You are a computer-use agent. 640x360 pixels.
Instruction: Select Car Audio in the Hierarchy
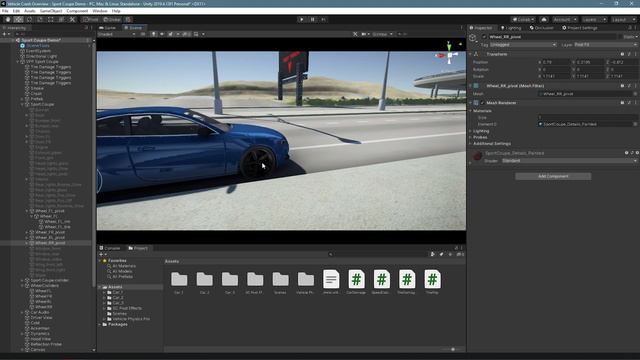tap(40, 312)
